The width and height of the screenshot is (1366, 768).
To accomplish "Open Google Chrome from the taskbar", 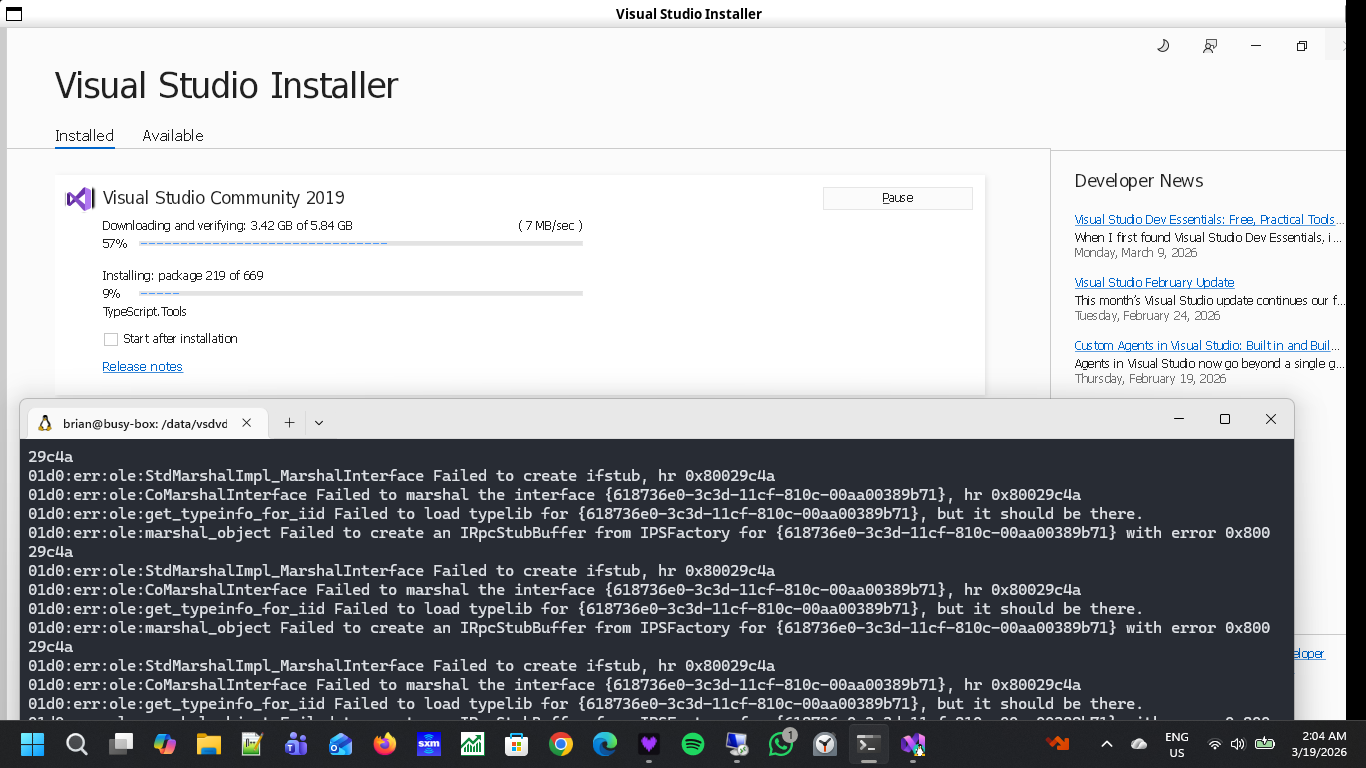I will click(x=560, y=744).
